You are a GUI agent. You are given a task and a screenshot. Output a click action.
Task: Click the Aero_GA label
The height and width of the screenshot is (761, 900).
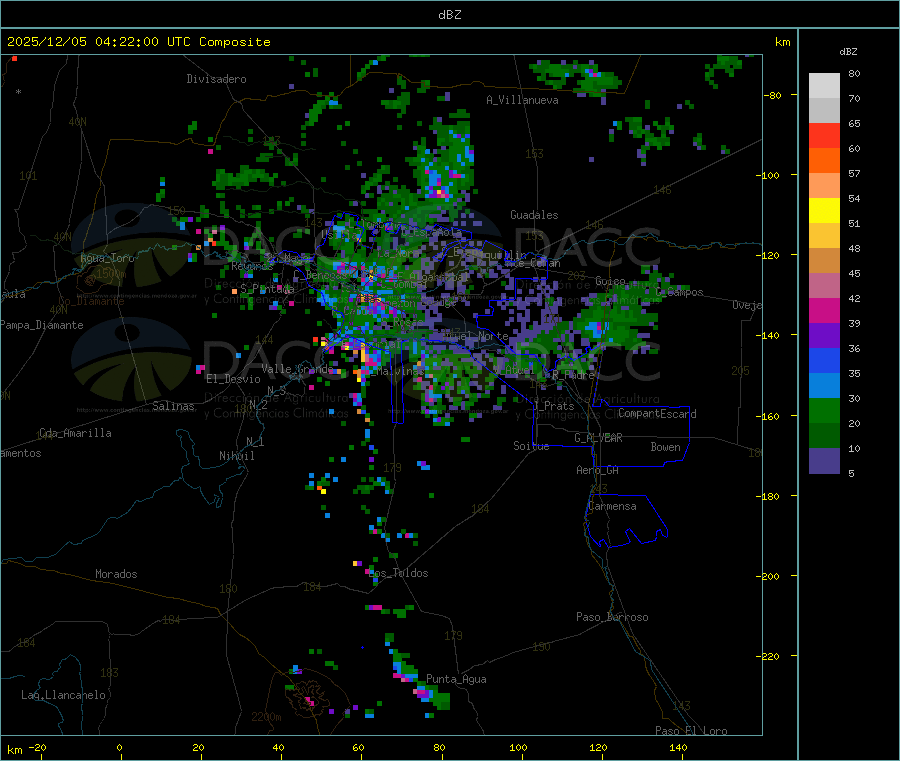click(x=598, y=470)
